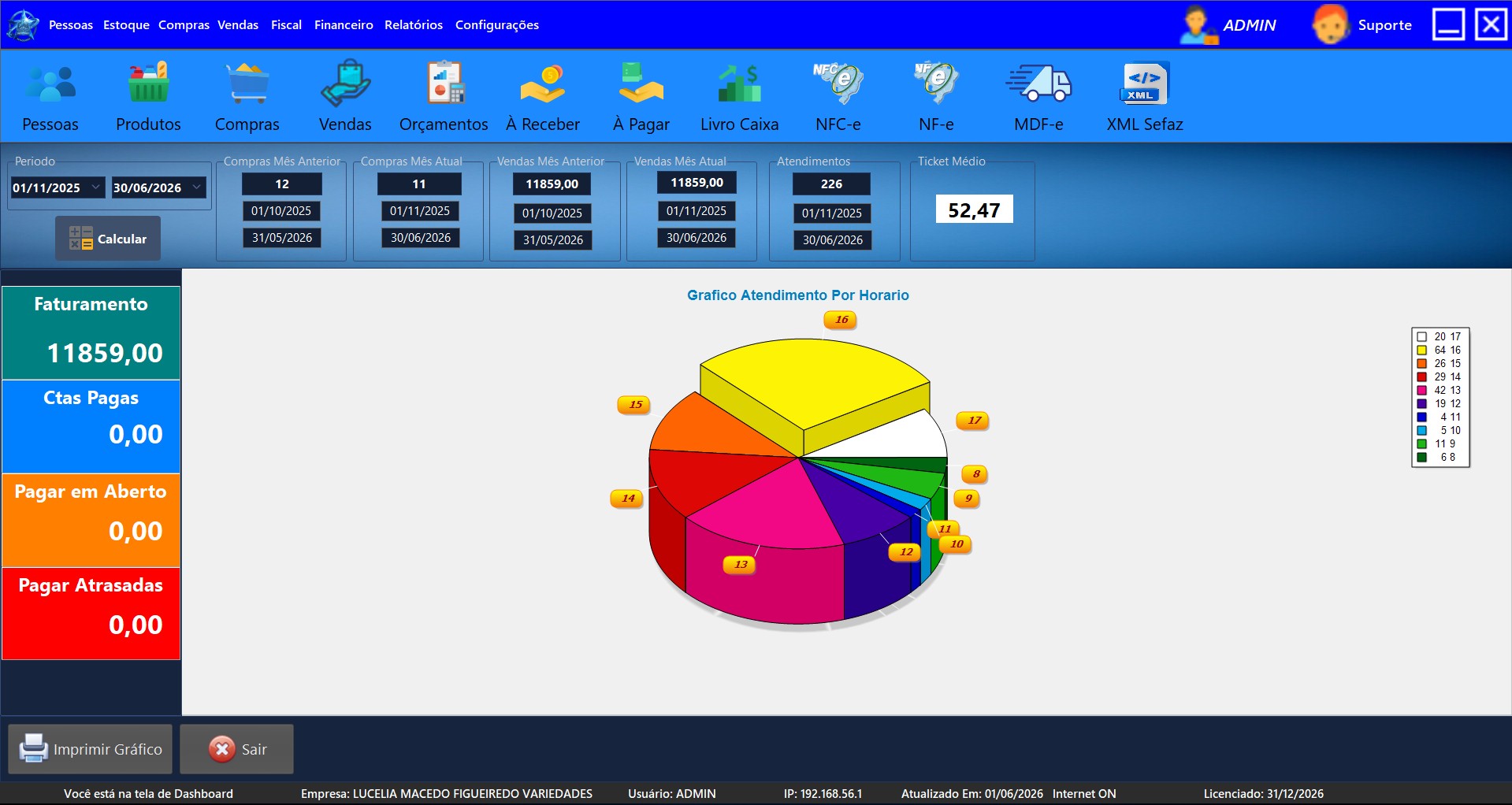This screenshot has height=805, width=1512.
Task: Click the Ticket Médio value 52,47
Action: pyautogui.click(x=974, y=210)
